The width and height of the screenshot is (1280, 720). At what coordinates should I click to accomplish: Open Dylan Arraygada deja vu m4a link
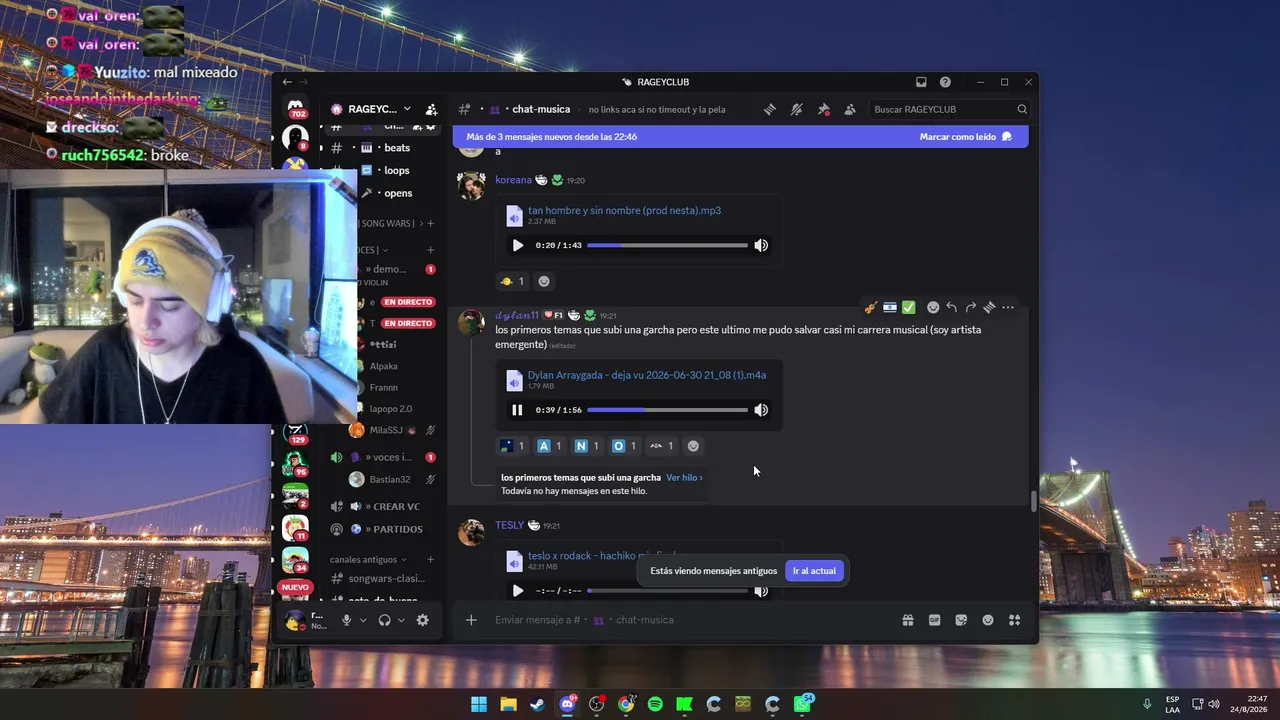[x=647, y=375]
